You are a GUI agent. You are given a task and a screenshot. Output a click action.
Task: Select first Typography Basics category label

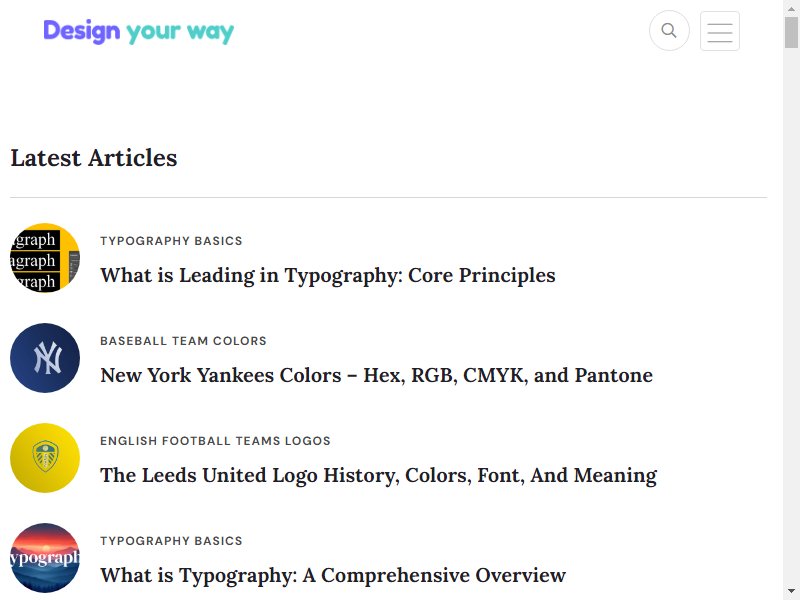pyautogui.click(x=171, y=241)
